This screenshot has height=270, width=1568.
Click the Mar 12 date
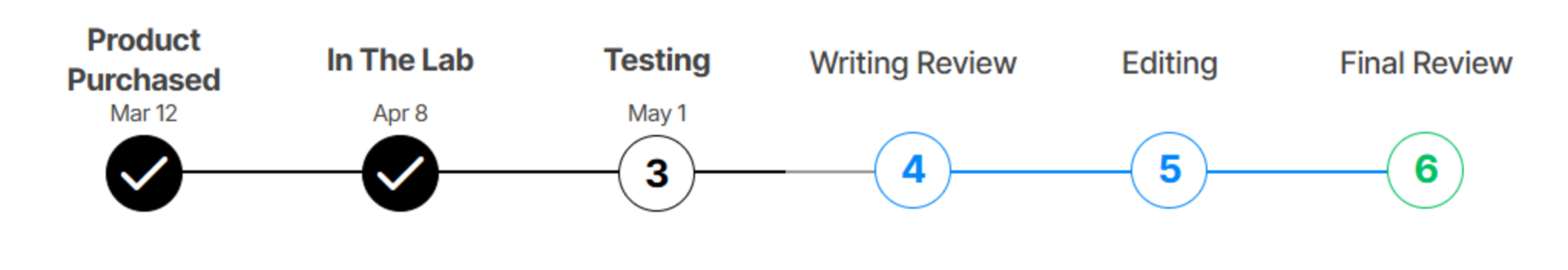point(144,114)
